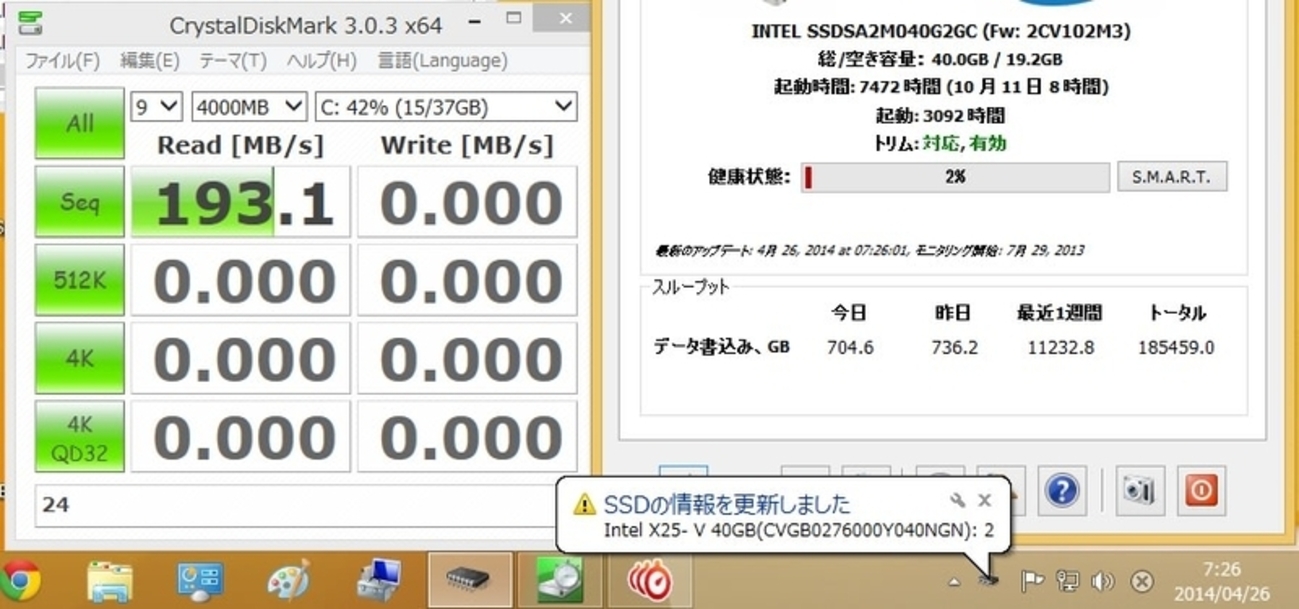
Task: Click the SSD tray icon under the balloon
Action: (990, 580)
